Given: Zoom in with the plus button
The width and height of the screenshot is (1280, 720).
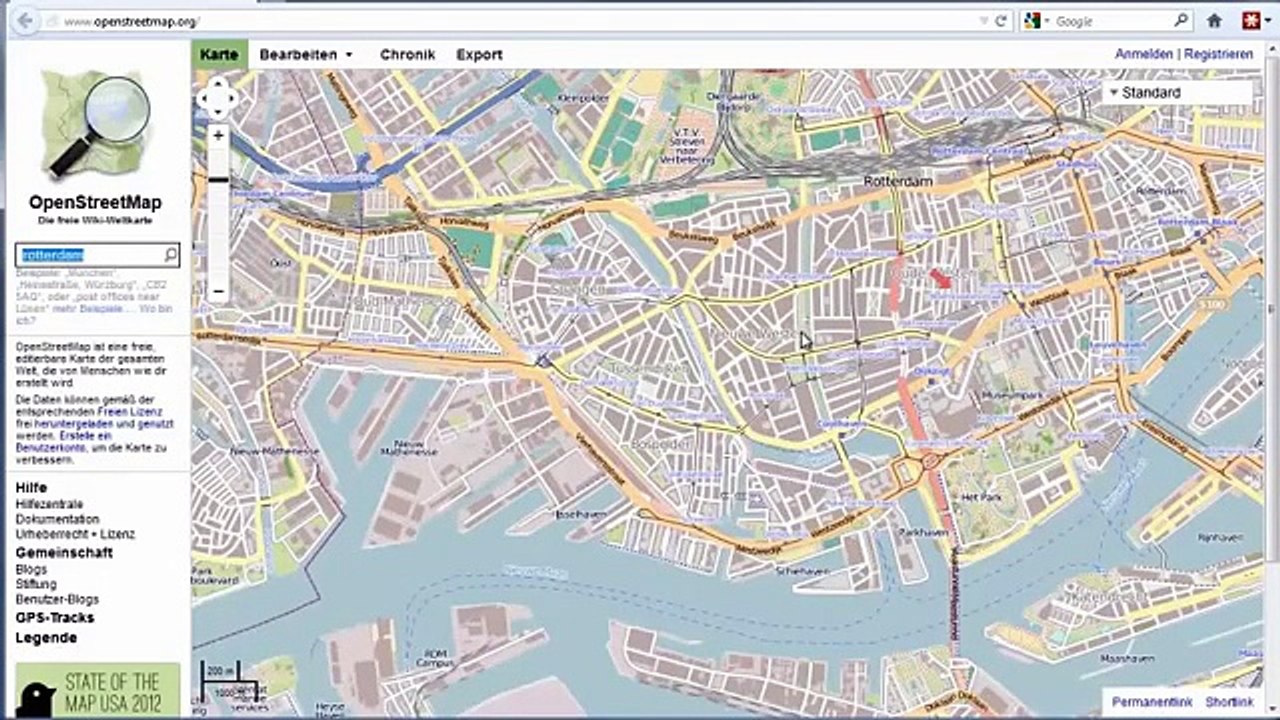Looking at the screenshot, I should point(218,135).
